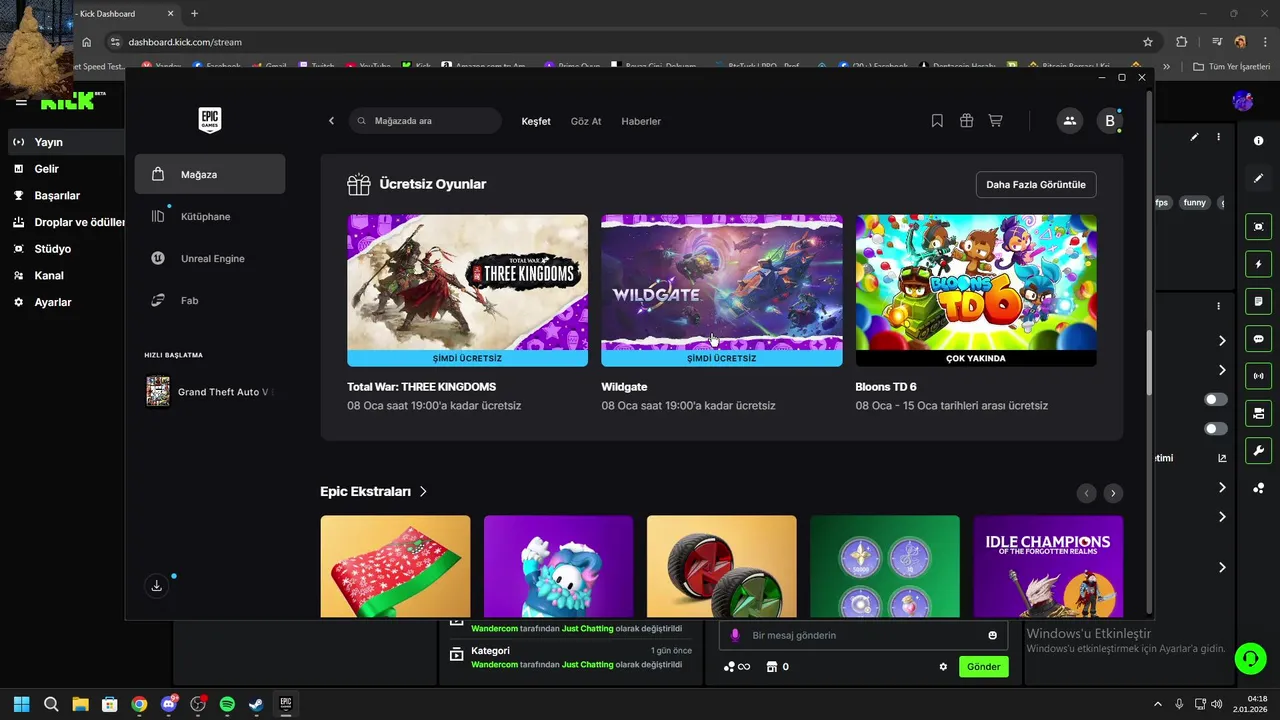Go back with the Epic launcher back arrow
The height and width of the screenshot is (720, 1280).
(x=332, y=121)
